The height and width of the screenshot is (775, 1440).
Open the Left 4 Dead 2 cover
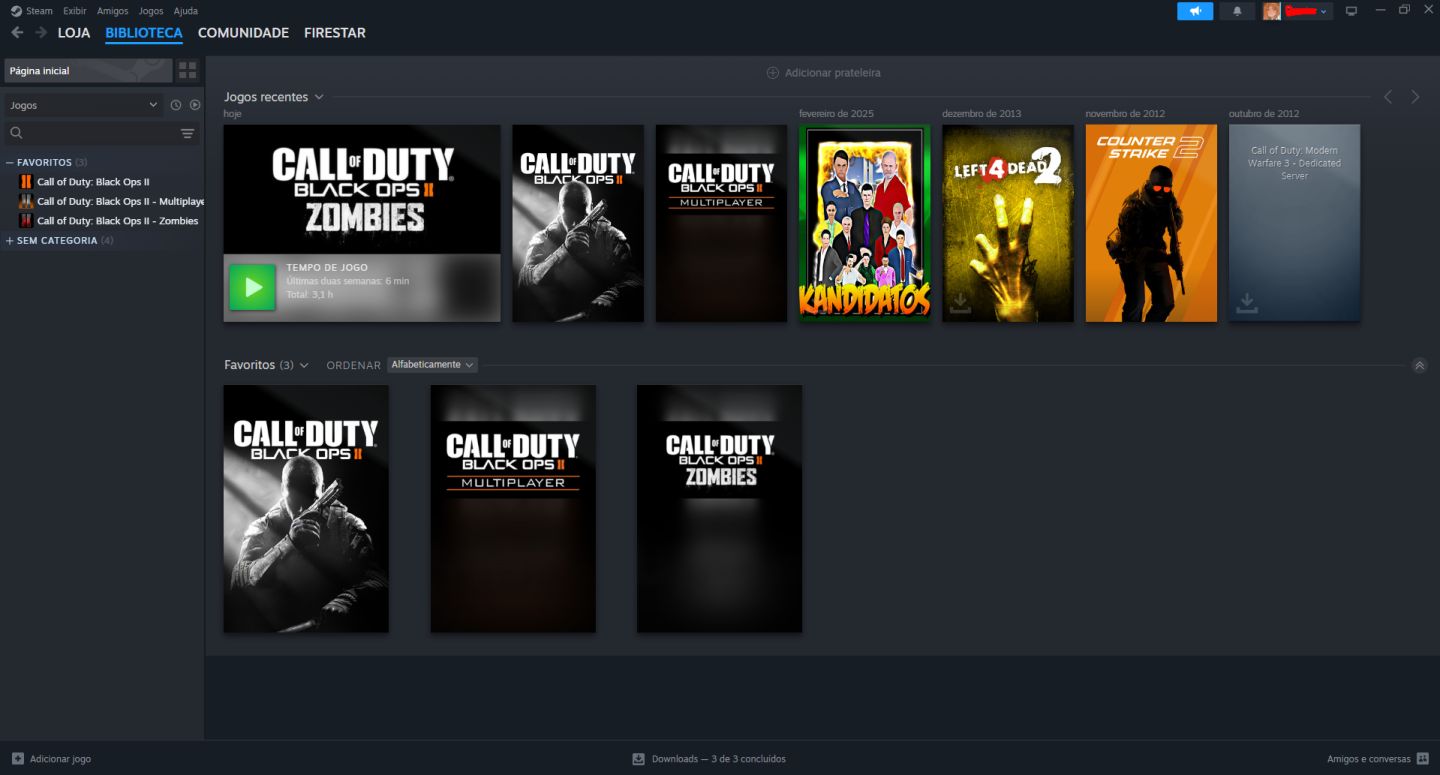pyautogui.click(x=1008, y=223)
